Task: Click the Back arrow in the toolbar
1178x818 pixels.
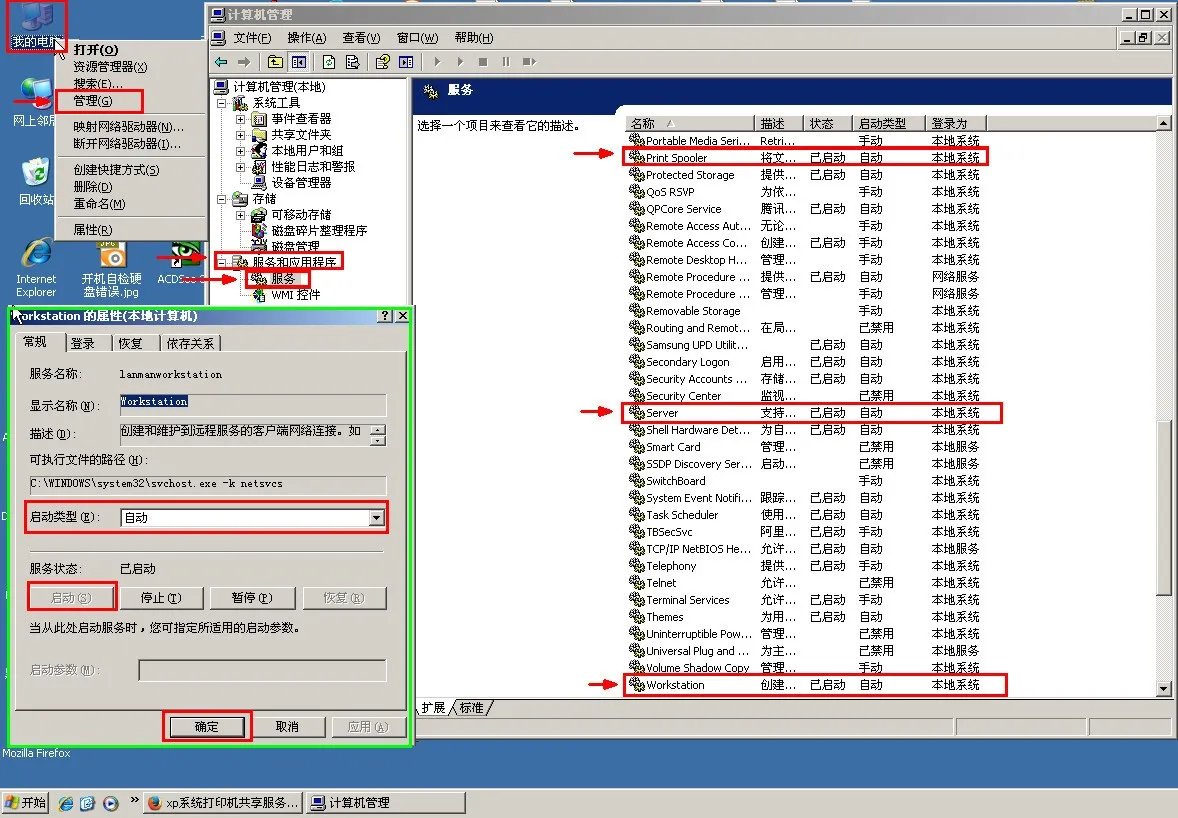Action: tap(221, 62)
